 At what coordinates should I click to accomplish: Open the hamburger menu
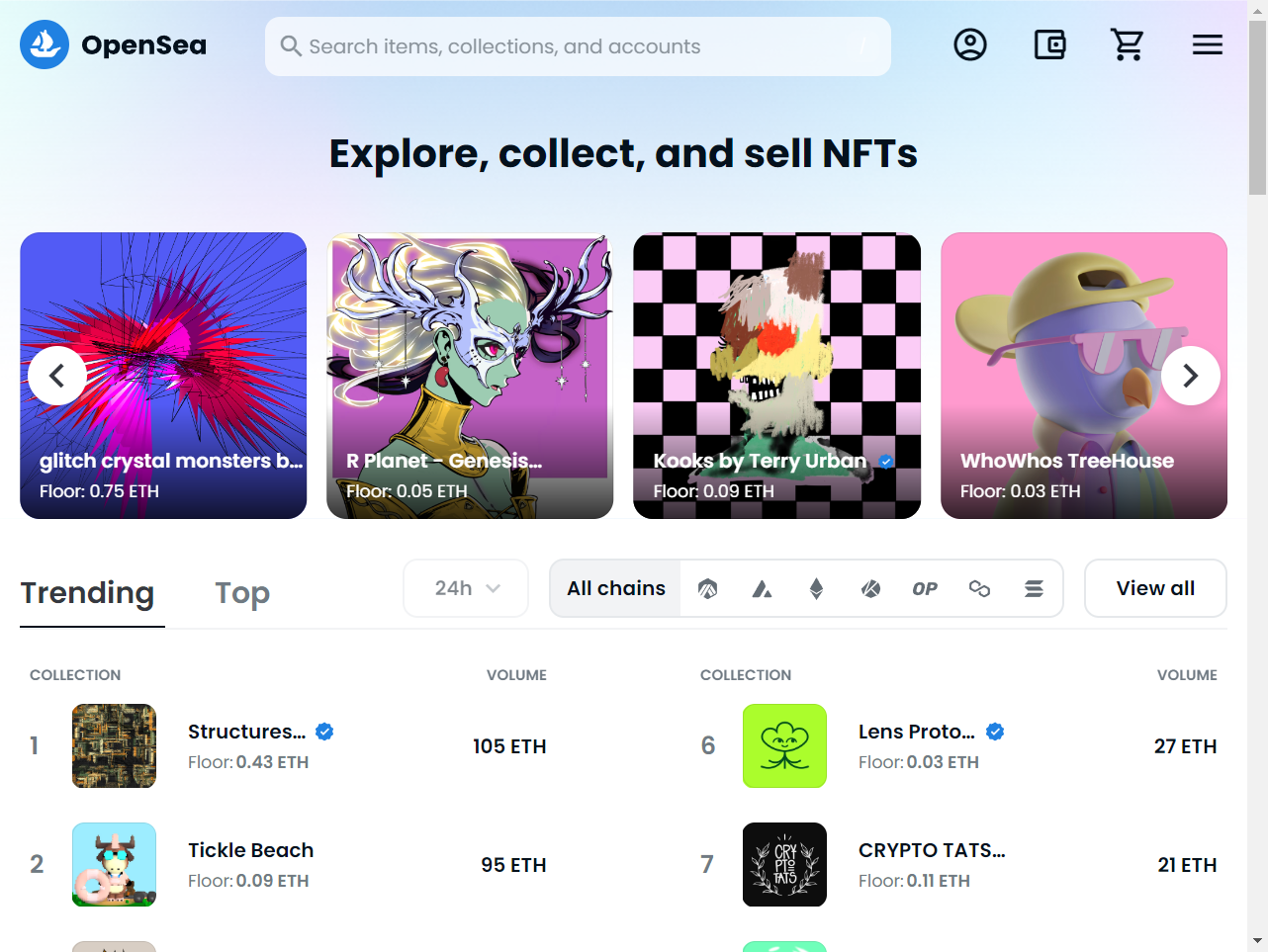1207,44
